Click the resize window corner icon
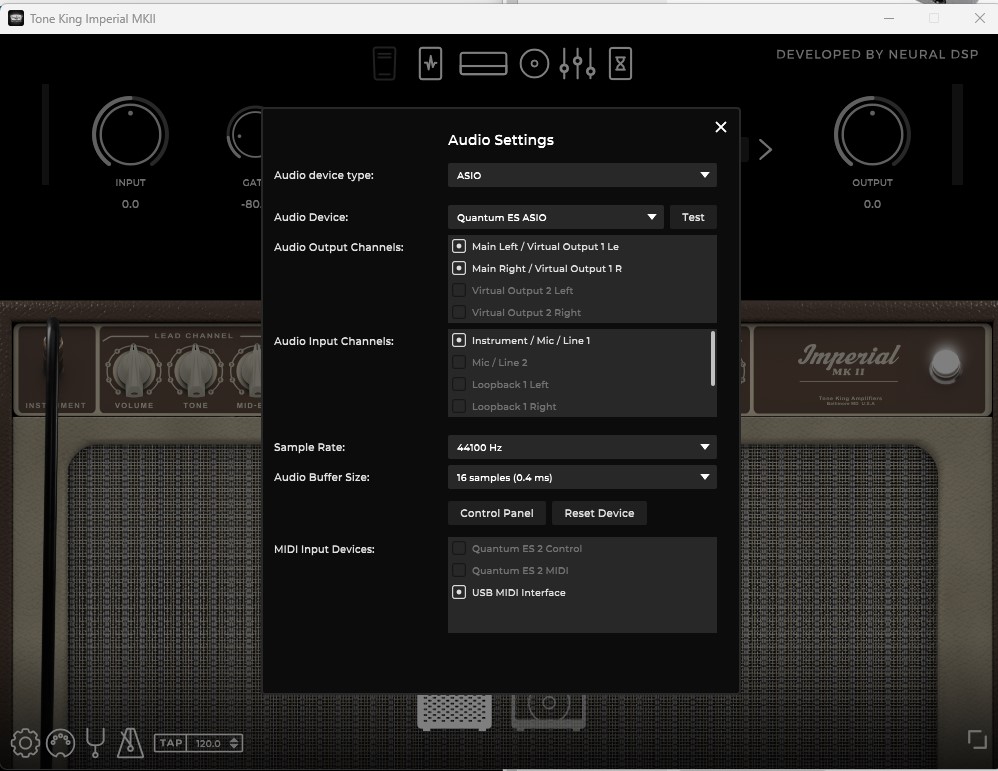The image size is (998, 771). point(977,739)
